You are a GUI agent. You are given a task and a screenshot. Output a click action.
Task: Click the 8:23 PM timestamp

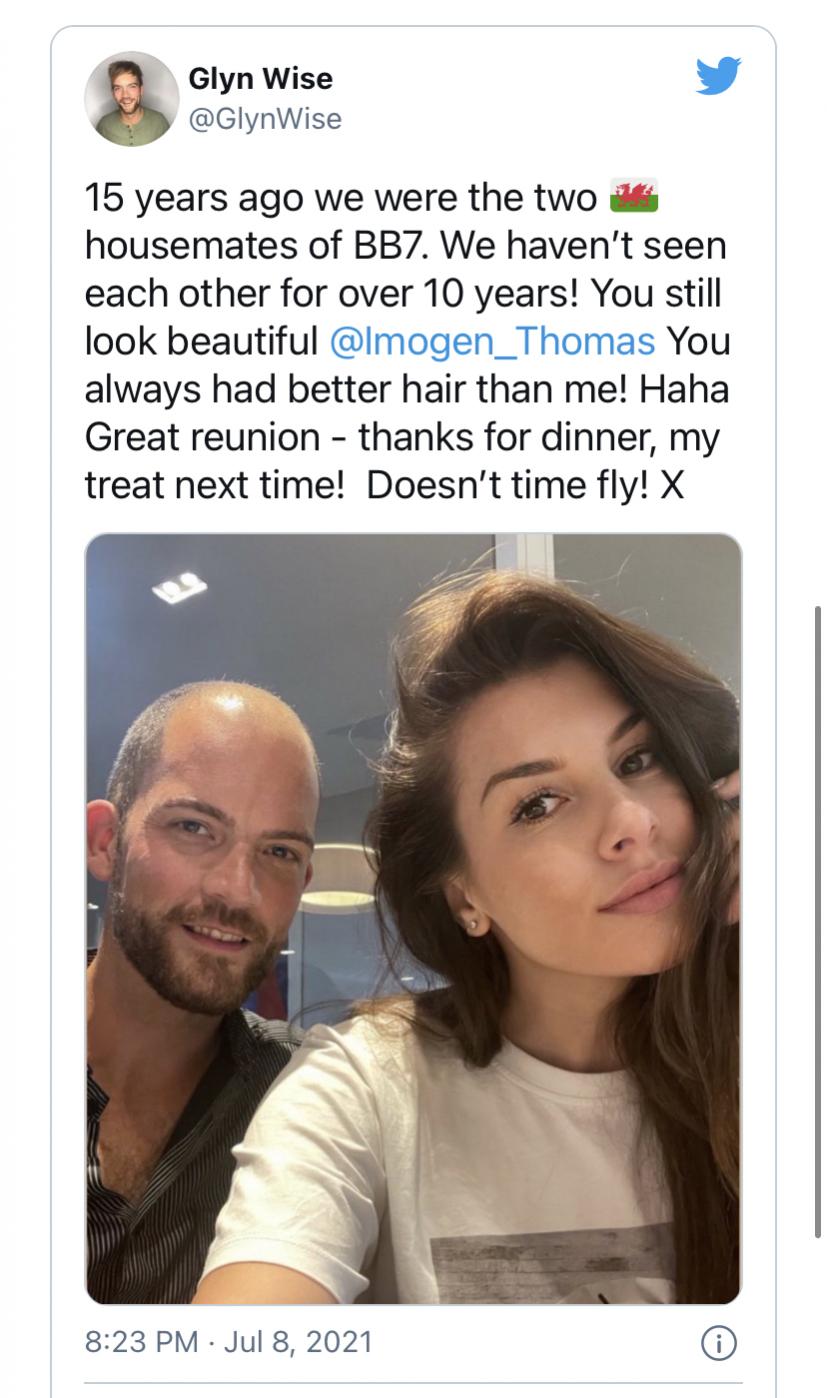[x=141, y=1341]
